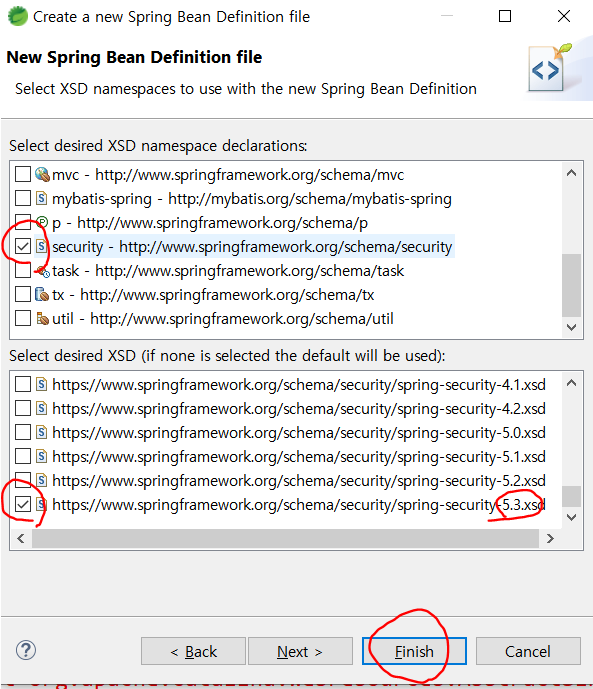Tick spring-security-5.2.xsd checkbox
Image resolution: width=593 pixels, height=689 pixels.
click(x=23, y=480)
